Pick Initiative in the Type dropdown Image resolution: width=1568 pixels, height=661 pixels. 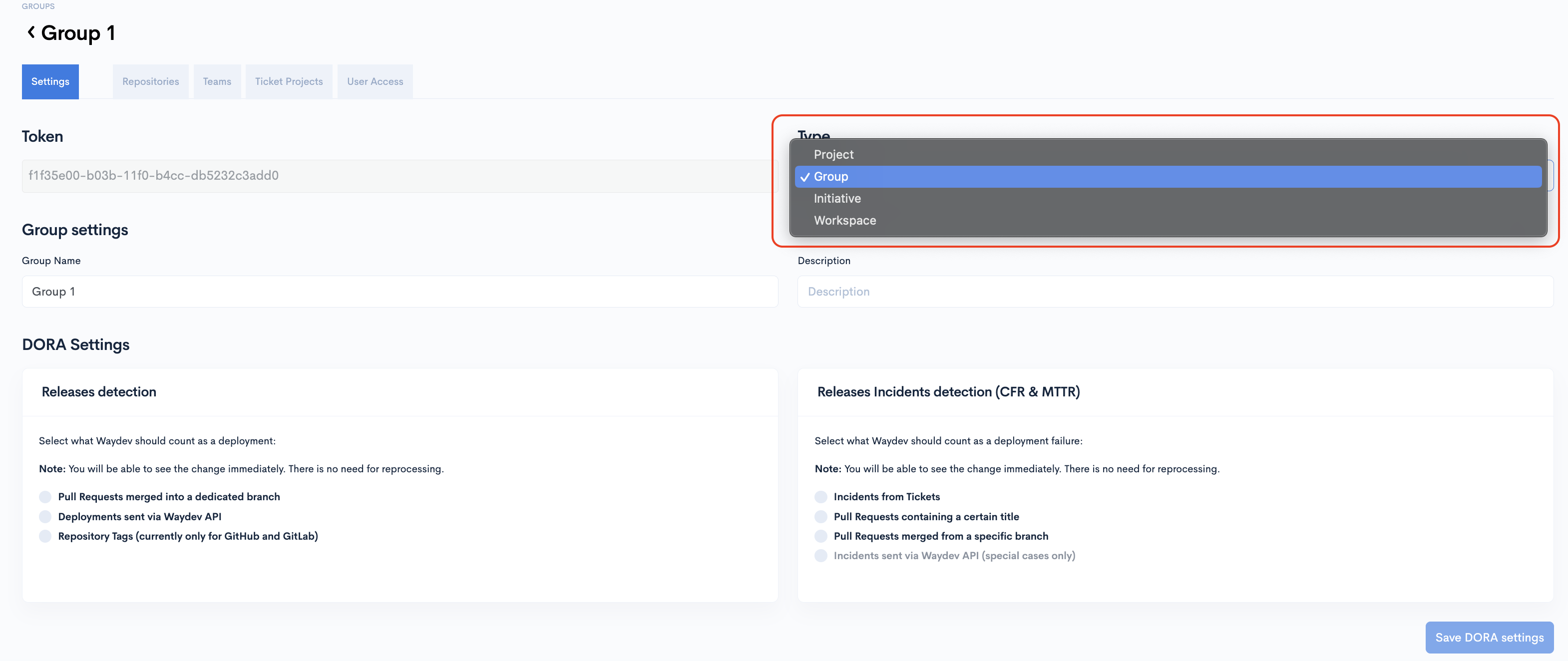pyautogui.click(x=837, y=198)
